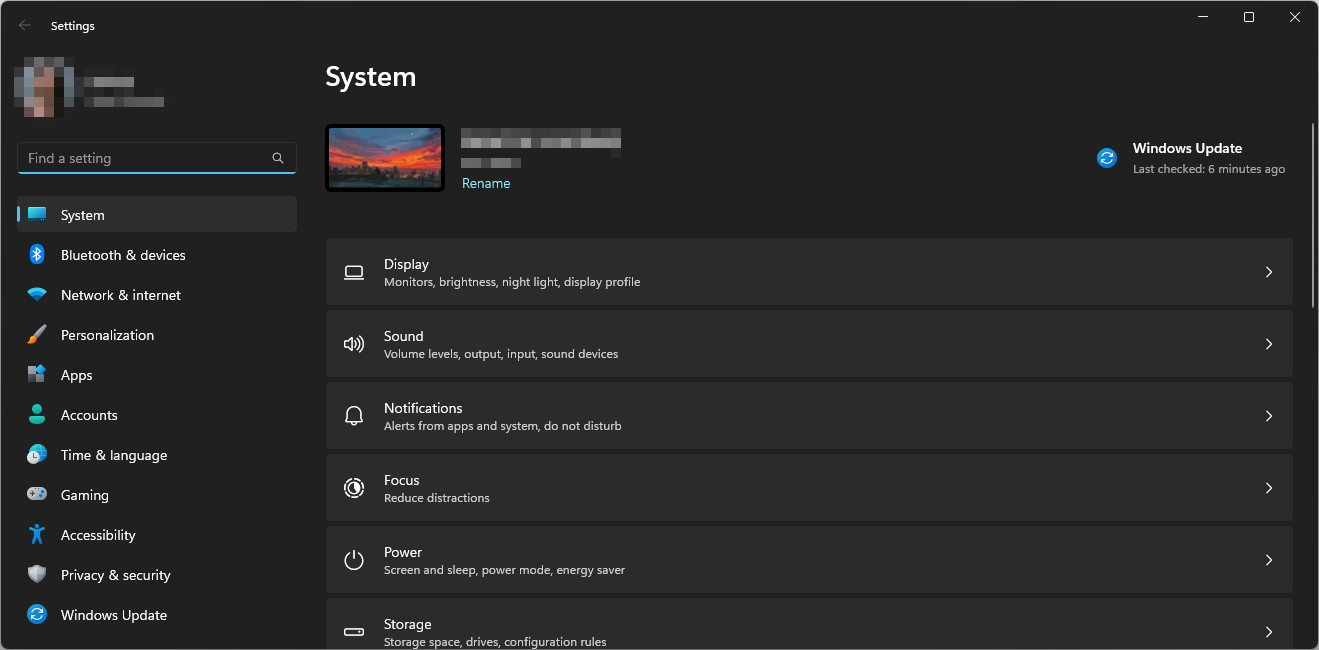Image resolution: width=1319 pixels, height=650 pixels.
Task: Click the Network & internet Wi-Fi icon
Action: [37, 295]
